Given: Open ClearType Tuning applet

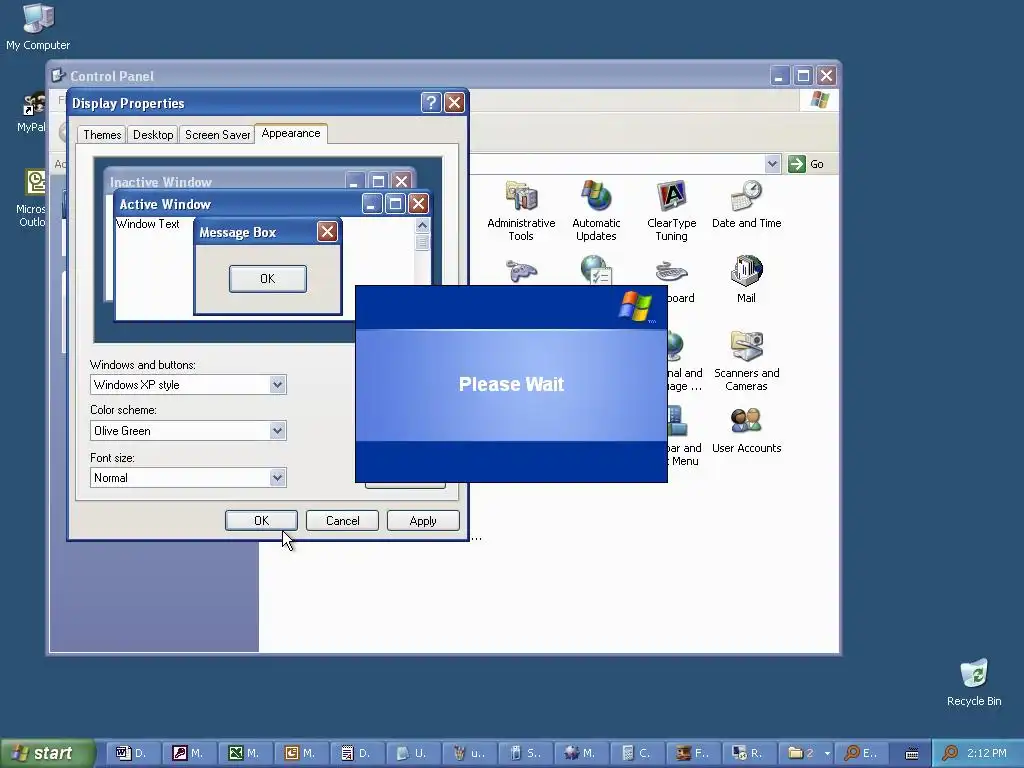Looking at the screenshot, I should click(671, 211).
